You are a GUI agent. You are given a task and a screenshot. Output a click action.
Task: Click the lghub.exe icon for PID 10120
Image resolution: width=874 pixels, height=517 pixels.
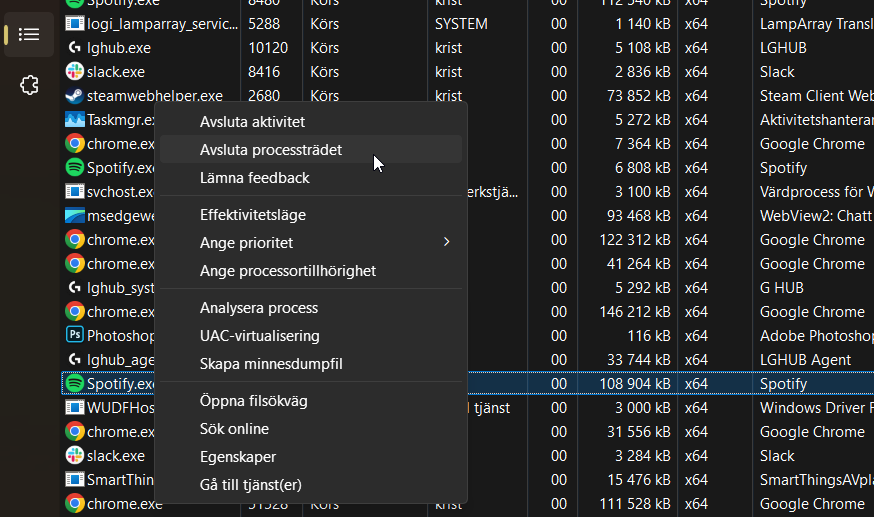[x=74, y=48]
